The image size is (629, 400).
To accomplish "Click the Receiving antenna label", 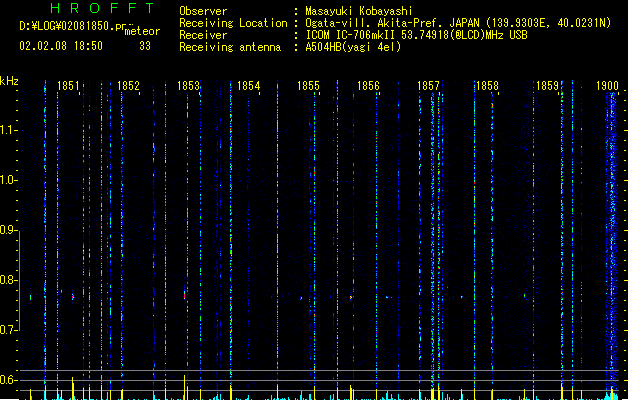I will pos(230,47).
